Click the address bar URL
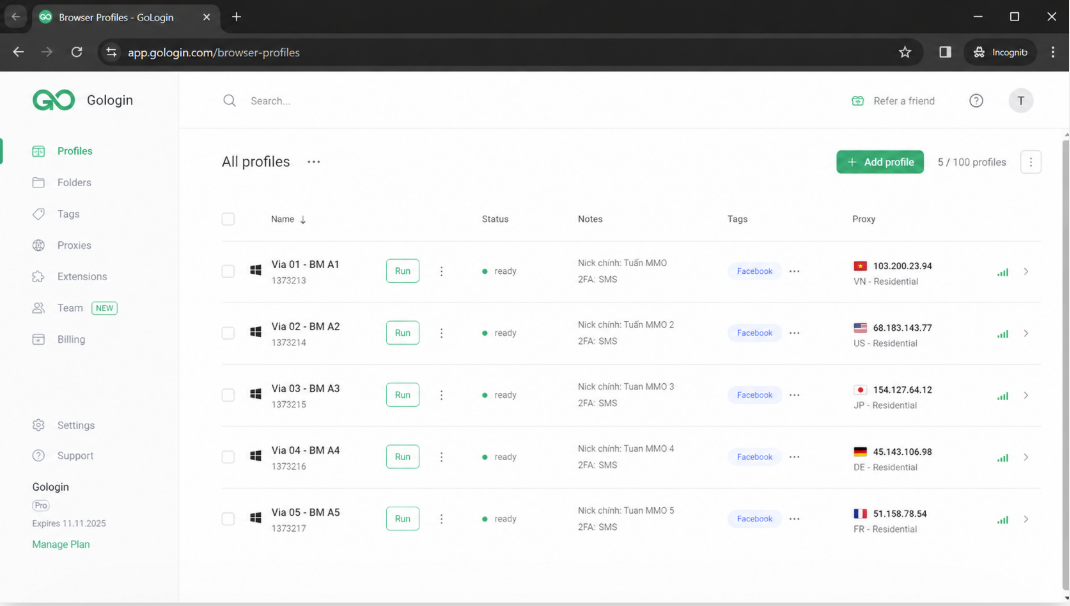The height and width of the screenshot is (606, 1070). (x=214, y=53)
